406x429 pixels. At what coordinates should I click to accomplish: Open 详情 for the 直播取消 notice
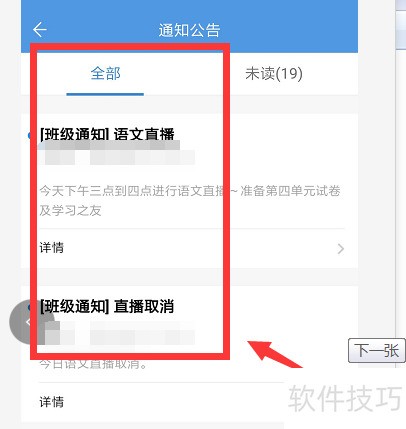point(52,402)
